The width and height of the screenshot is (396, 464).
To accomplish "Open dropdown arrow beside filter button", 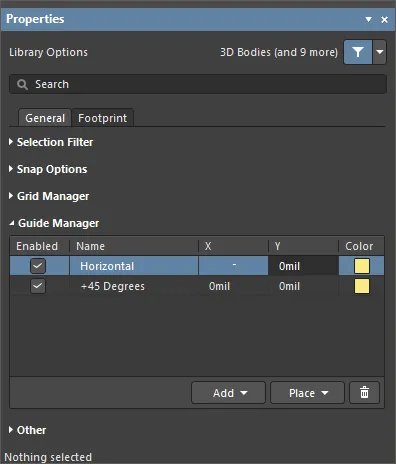I will pos(380,52).
